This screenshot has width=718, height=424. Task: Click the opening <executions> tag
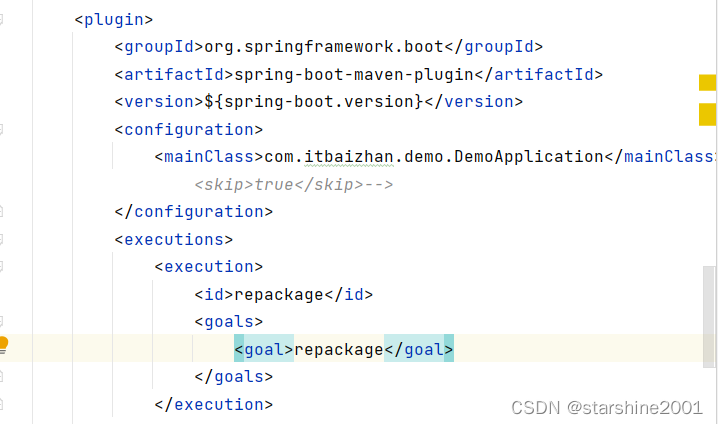tap(174, 239)
